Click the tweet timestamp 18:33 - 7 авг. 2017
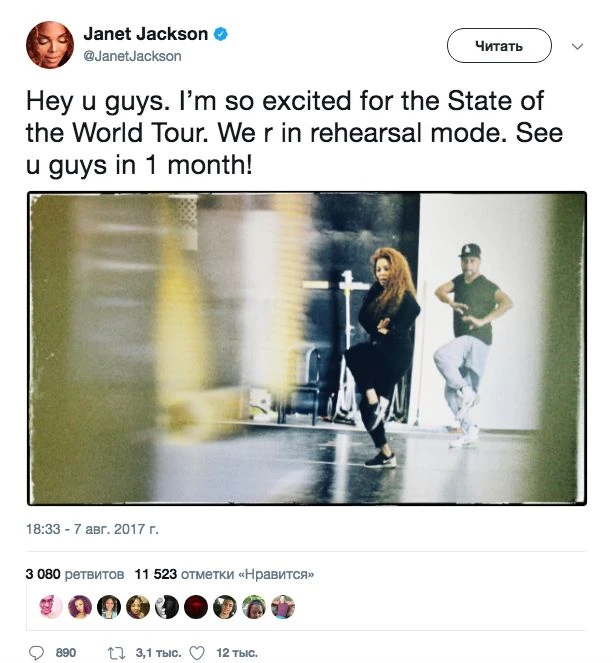Screen dimensions: 613x663 click(92, 527)
